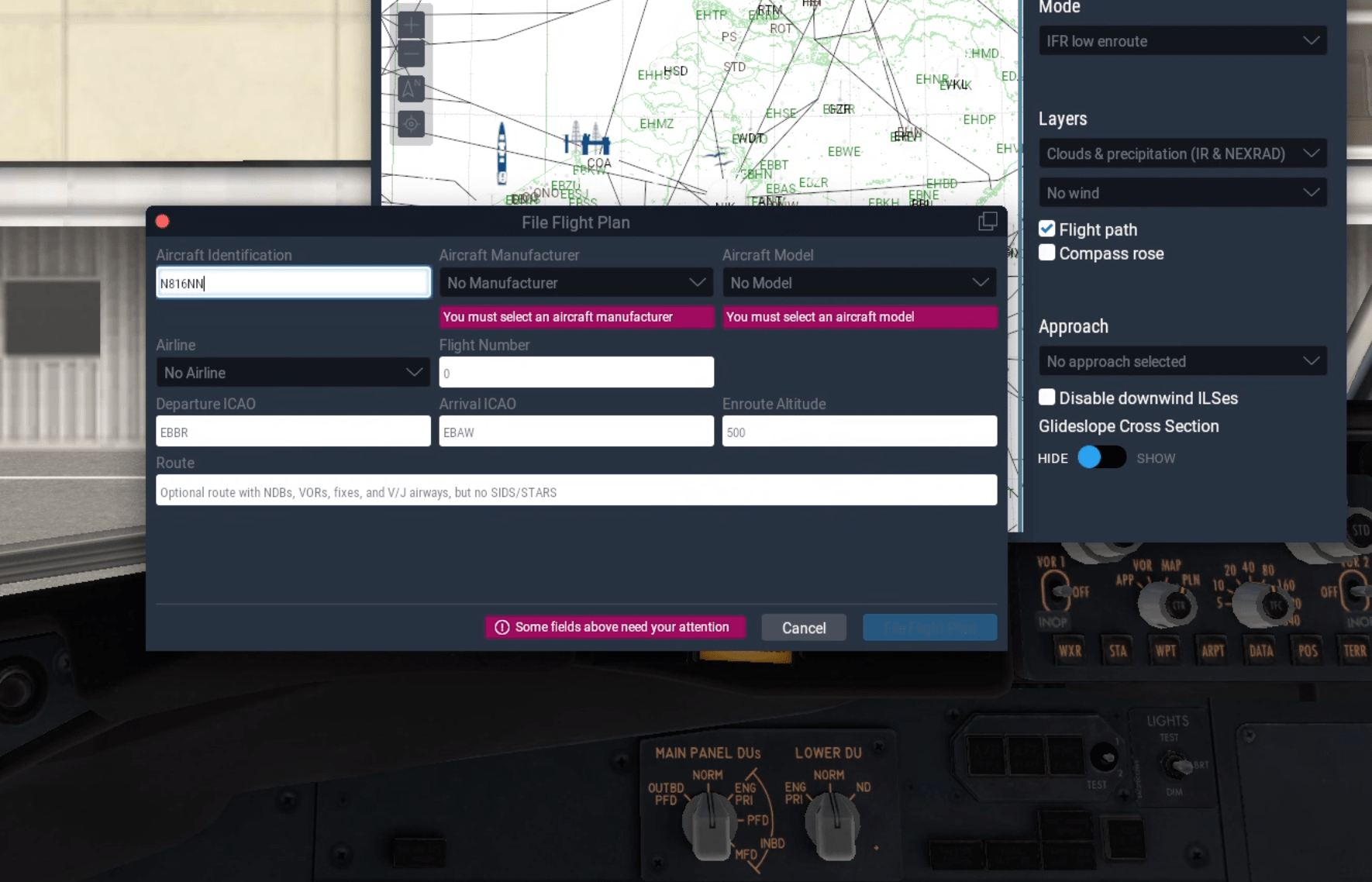The image size is (1372, 882).
Task: Cancel the flight plan filing
Action: click(x=804, y=627)
